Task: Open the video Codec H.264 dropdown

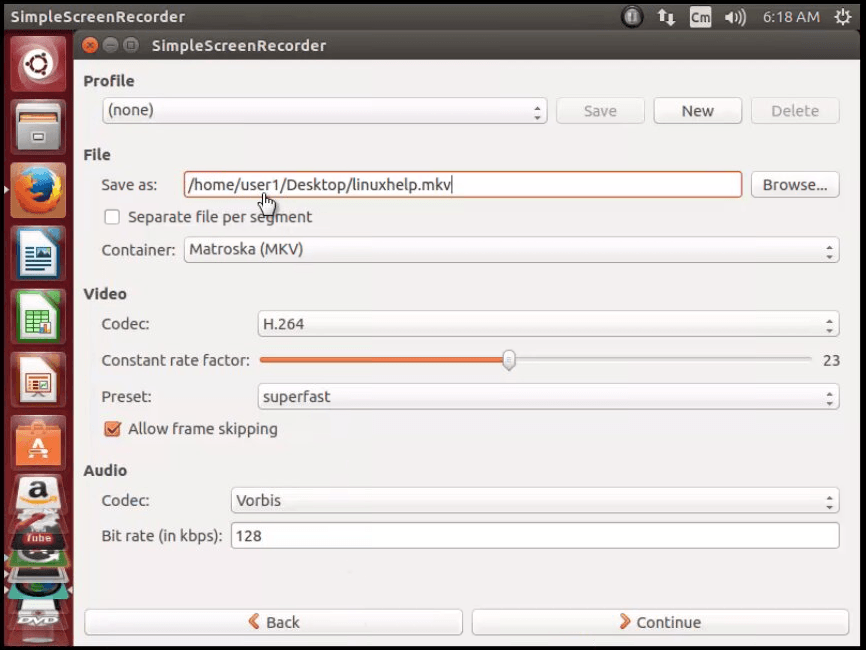Action: 548,324
